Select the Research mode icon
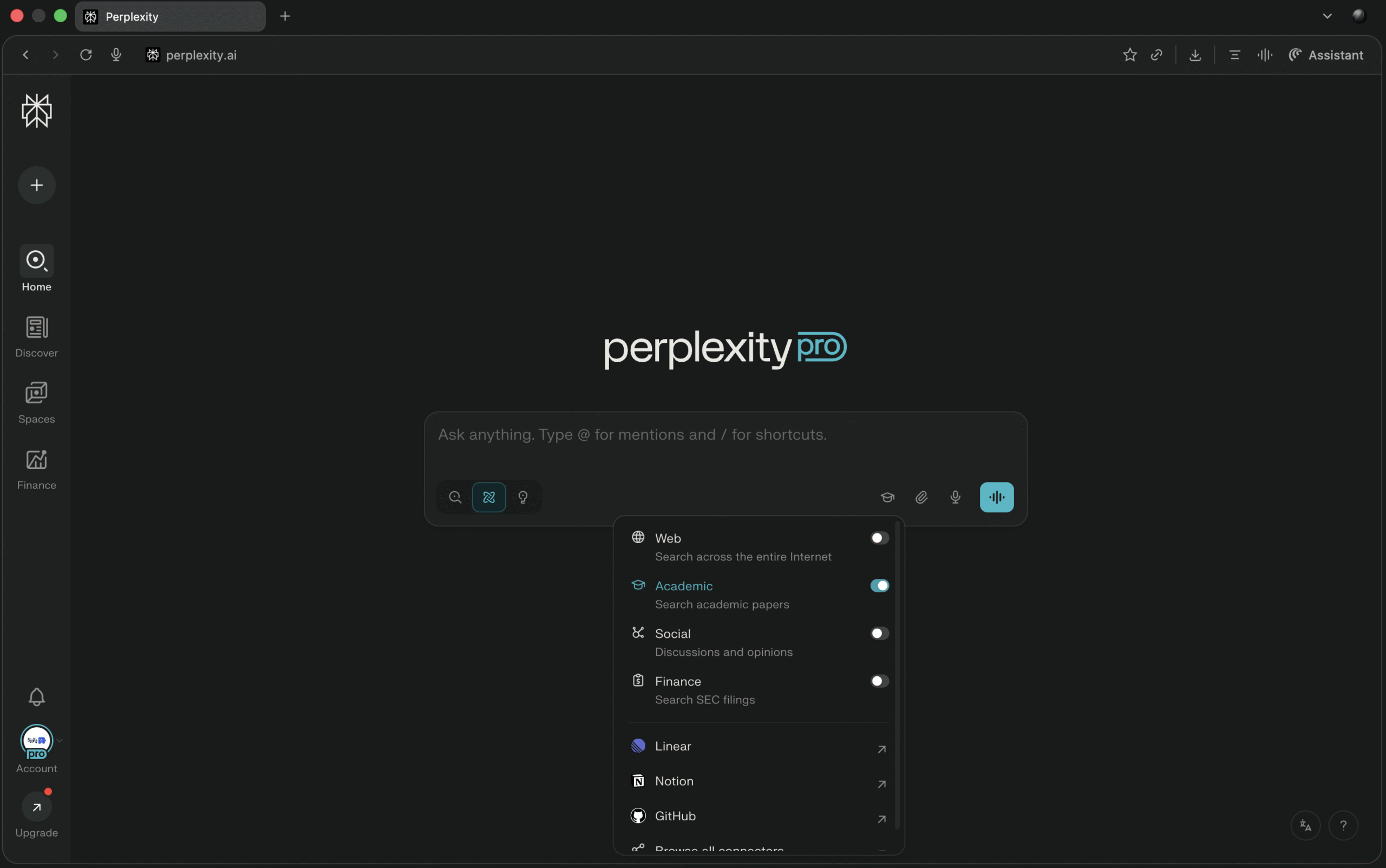This screenshot has height=868, width=1386. point(488,497)
